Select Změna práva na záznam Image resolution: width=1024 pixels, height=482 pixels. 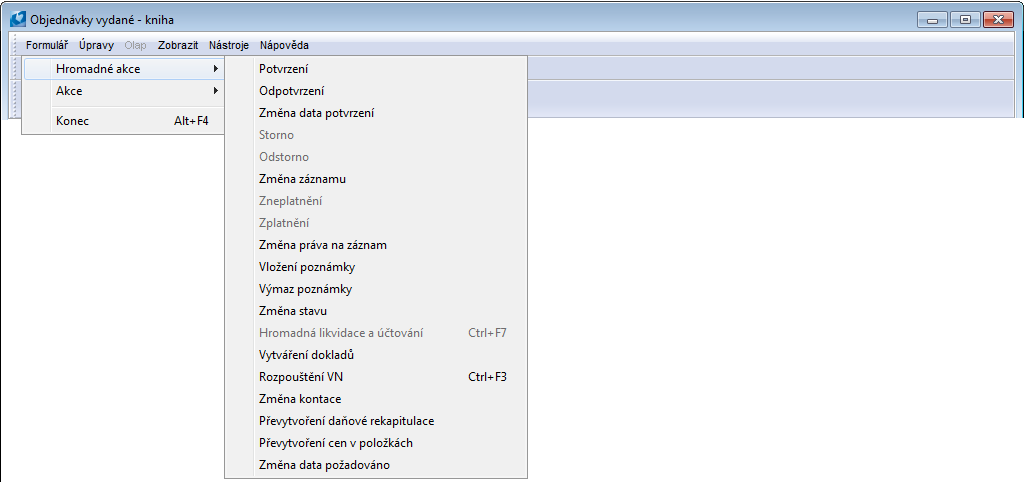click(x=322, y=245)
